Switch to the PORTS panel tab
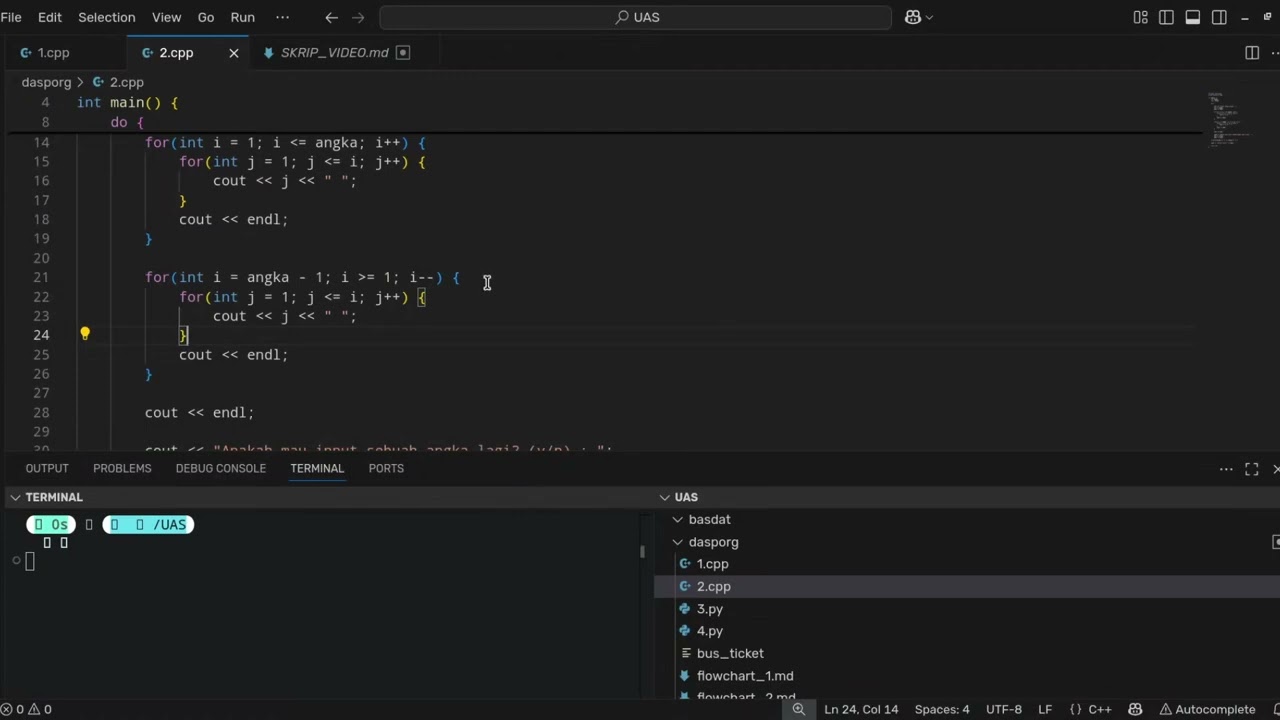This screenshot has height=720, width=1280. pyautogui.click(x=386, y=468)
